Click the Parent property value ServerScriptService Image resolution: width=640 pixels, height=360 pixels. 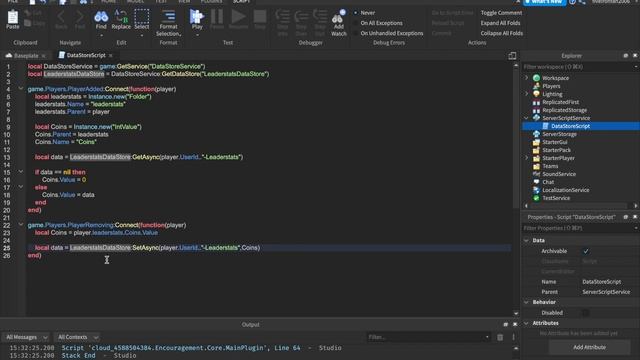point(606,292)
